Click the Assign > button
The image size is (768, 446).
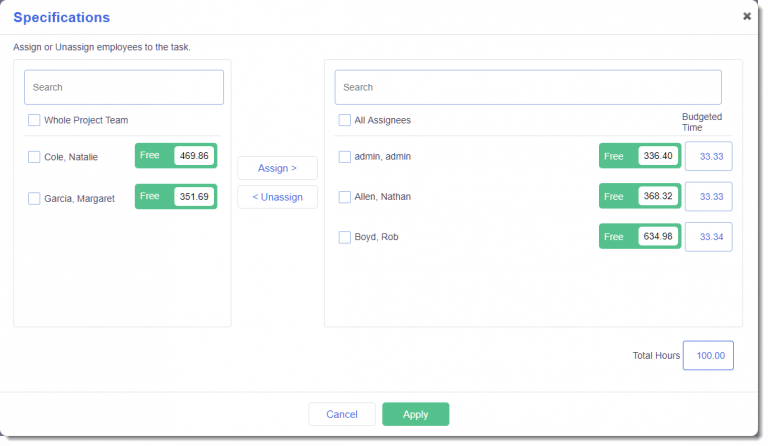point(277,168)
